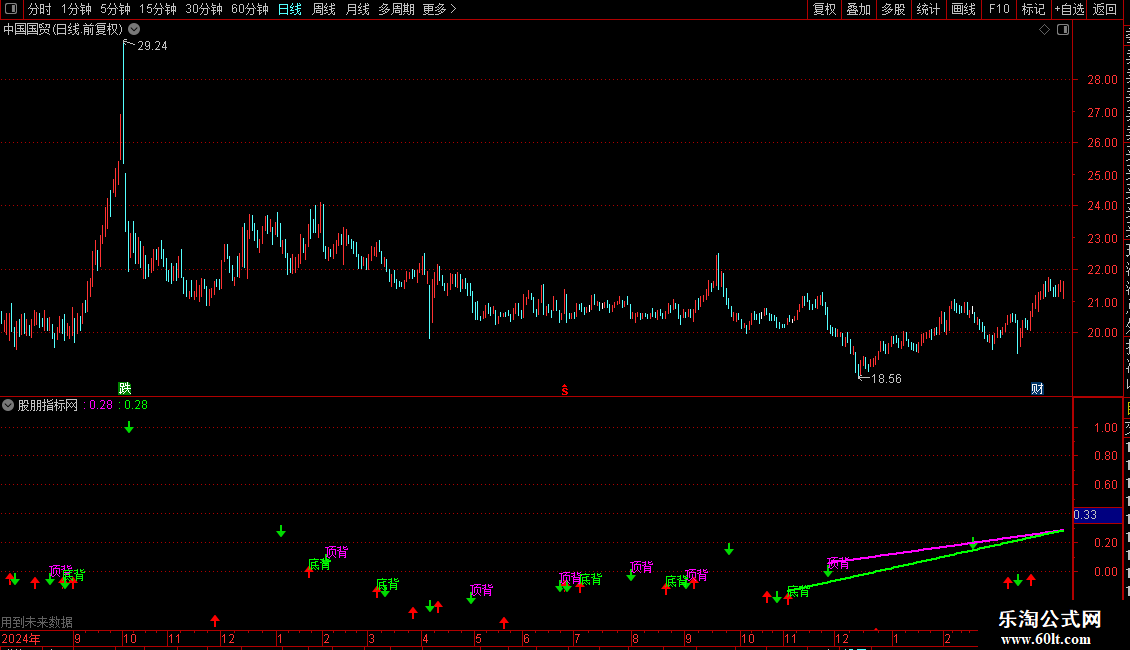Image resolution: width=1130 pixels, height=650 pixels.
Task: Click the 返回 back button
Action: [x=1105, y=9]
